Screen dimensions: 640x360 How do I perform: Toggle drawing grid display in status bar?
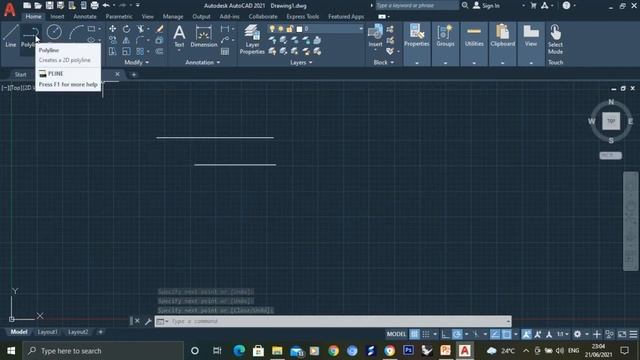pyautogui.click(x=414, y=334)
